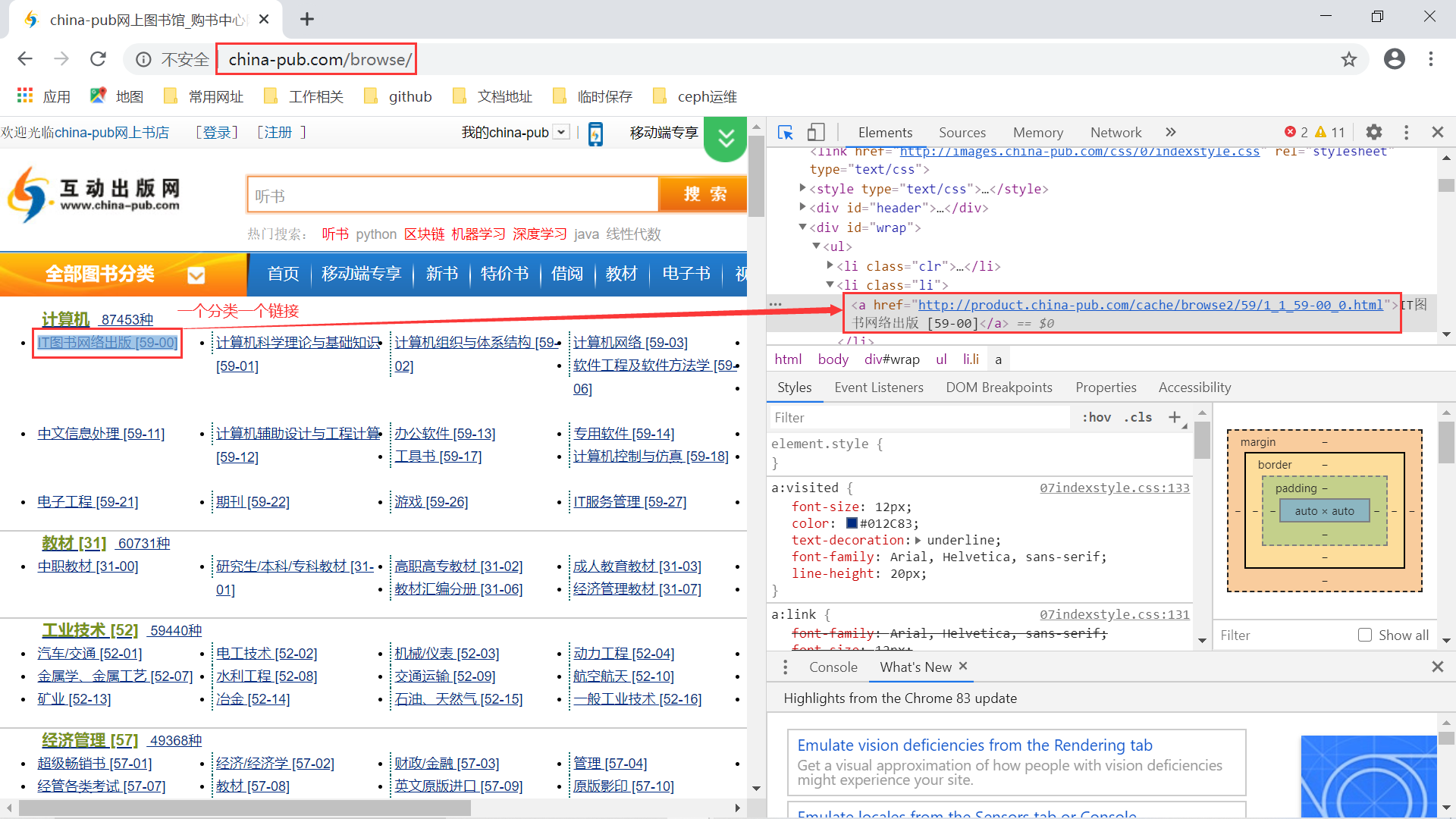Click the browser back arrow
1456x819 pixels.
tap(25, 59)
